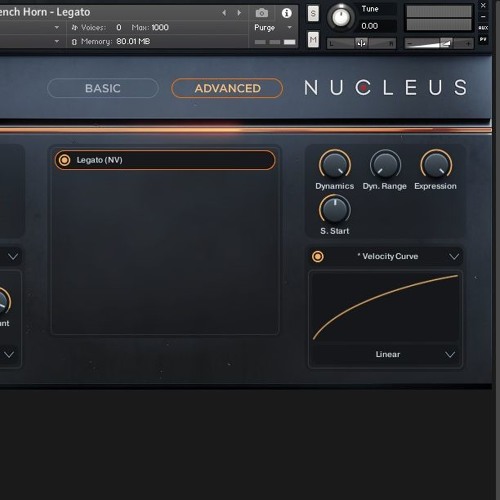Open the snapshot camera view
The width and height of the screenshot is (500, 500).
point(262,13)
